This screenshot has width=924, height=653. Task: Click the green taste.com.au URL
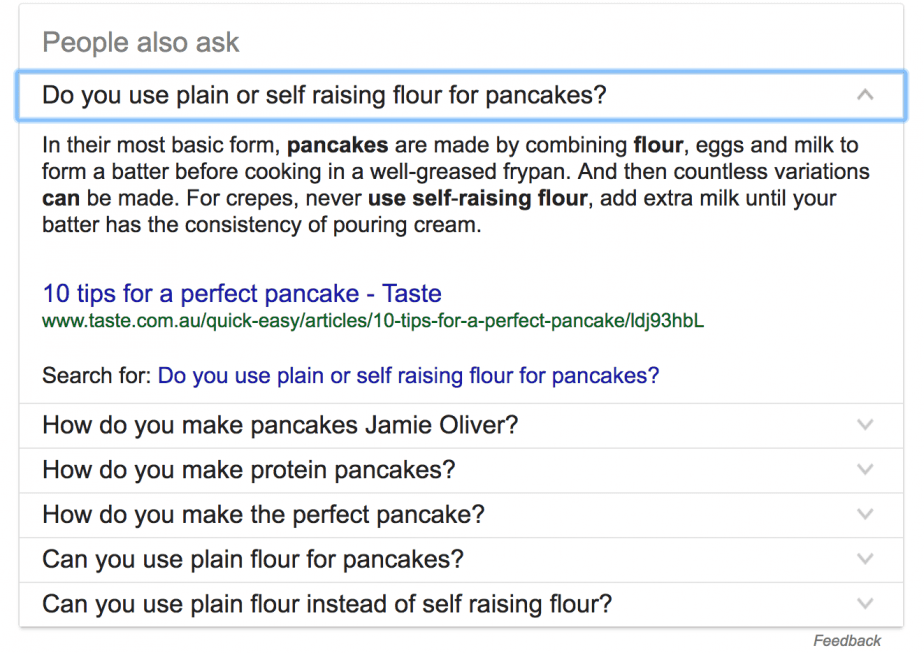click(x=373, y=321)
